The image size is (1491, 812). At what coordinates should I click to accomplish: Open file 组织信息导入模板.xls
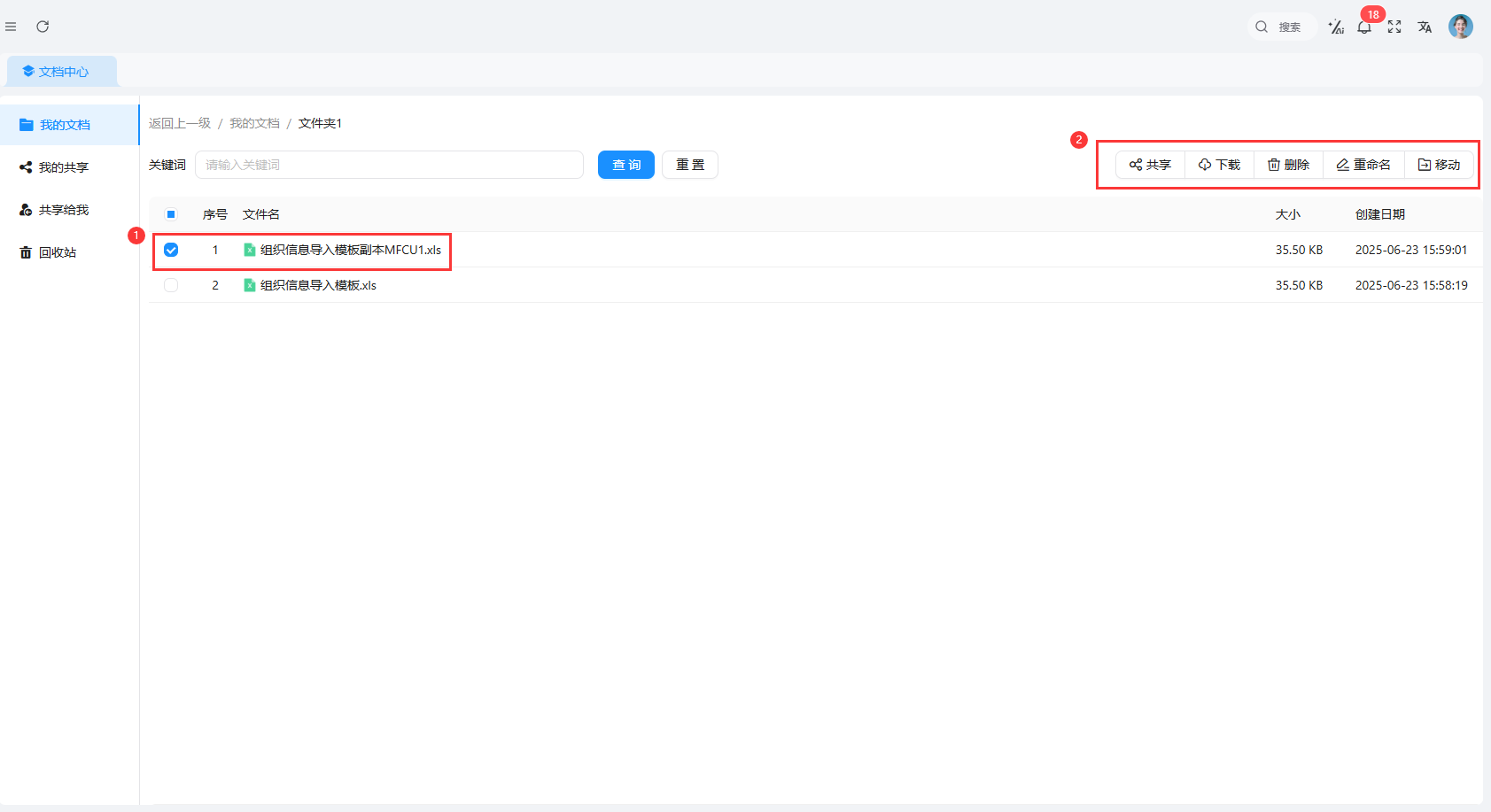(318, 285)
